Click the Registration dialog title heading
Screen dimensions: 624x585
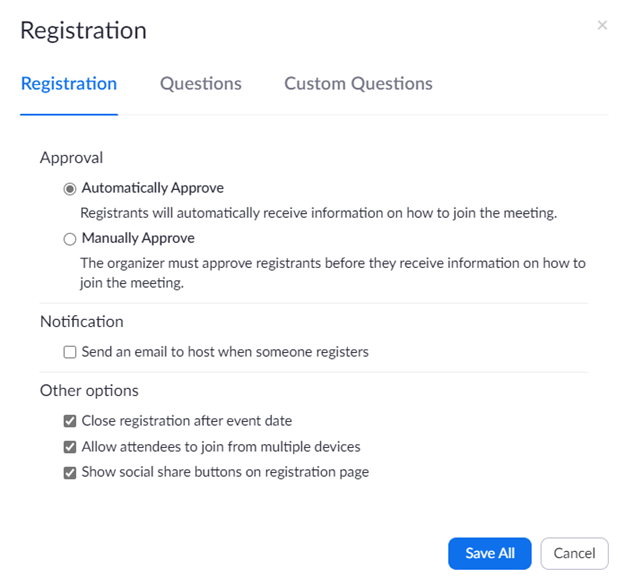tap(83, 31)
